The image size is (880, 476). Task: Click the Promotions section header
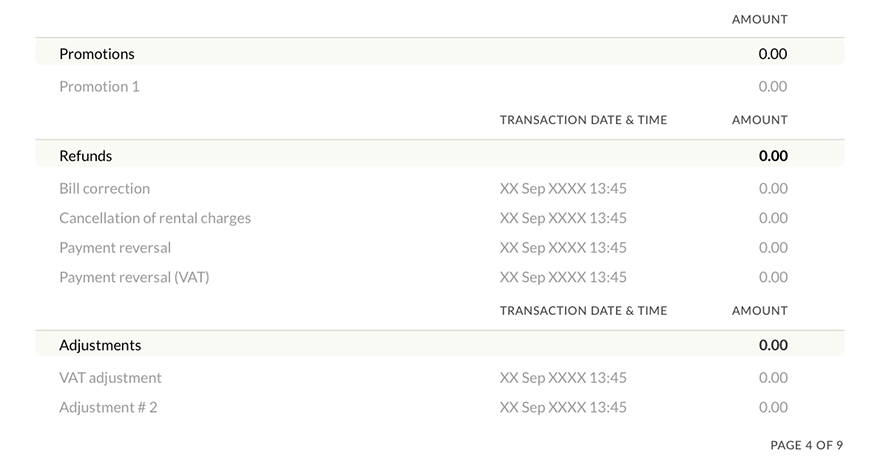point(97,54)
